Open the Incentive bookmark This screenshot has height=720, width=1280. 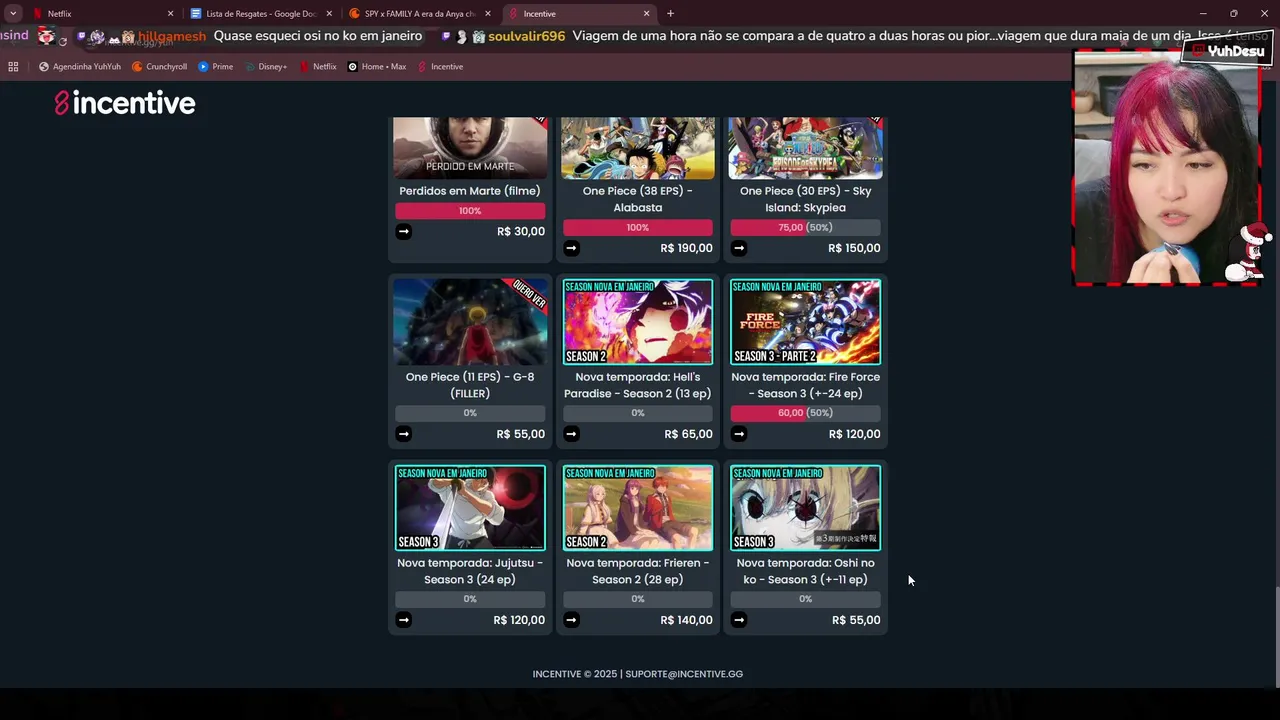pyautogui.click(x=440, y=66)
